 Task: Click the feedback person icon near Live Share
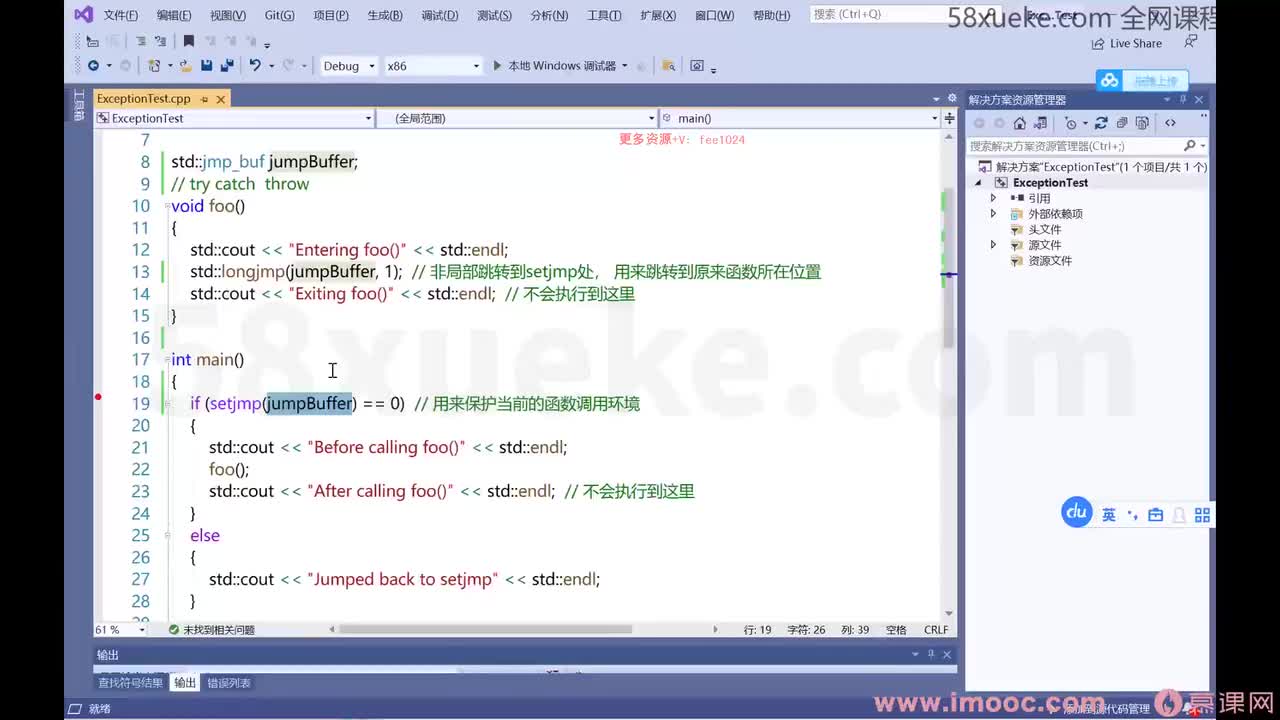(1190, 42)
